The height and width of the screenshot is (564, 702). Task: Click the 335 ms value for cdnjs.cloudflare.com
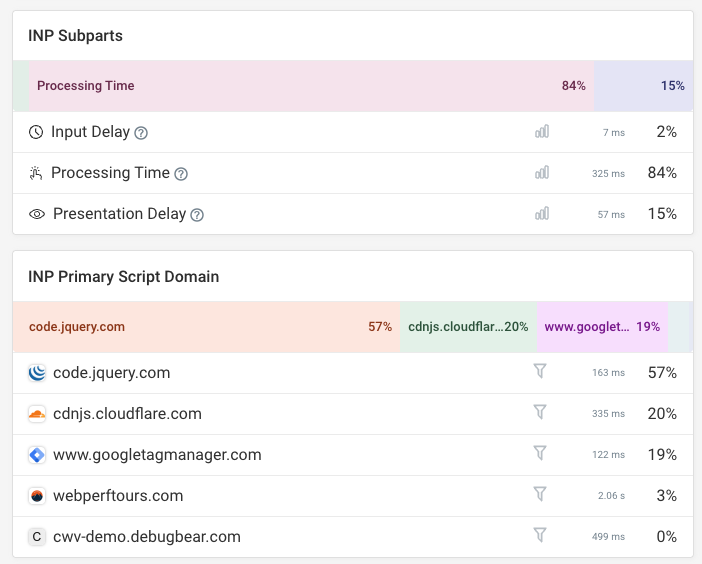pos(608,414)
